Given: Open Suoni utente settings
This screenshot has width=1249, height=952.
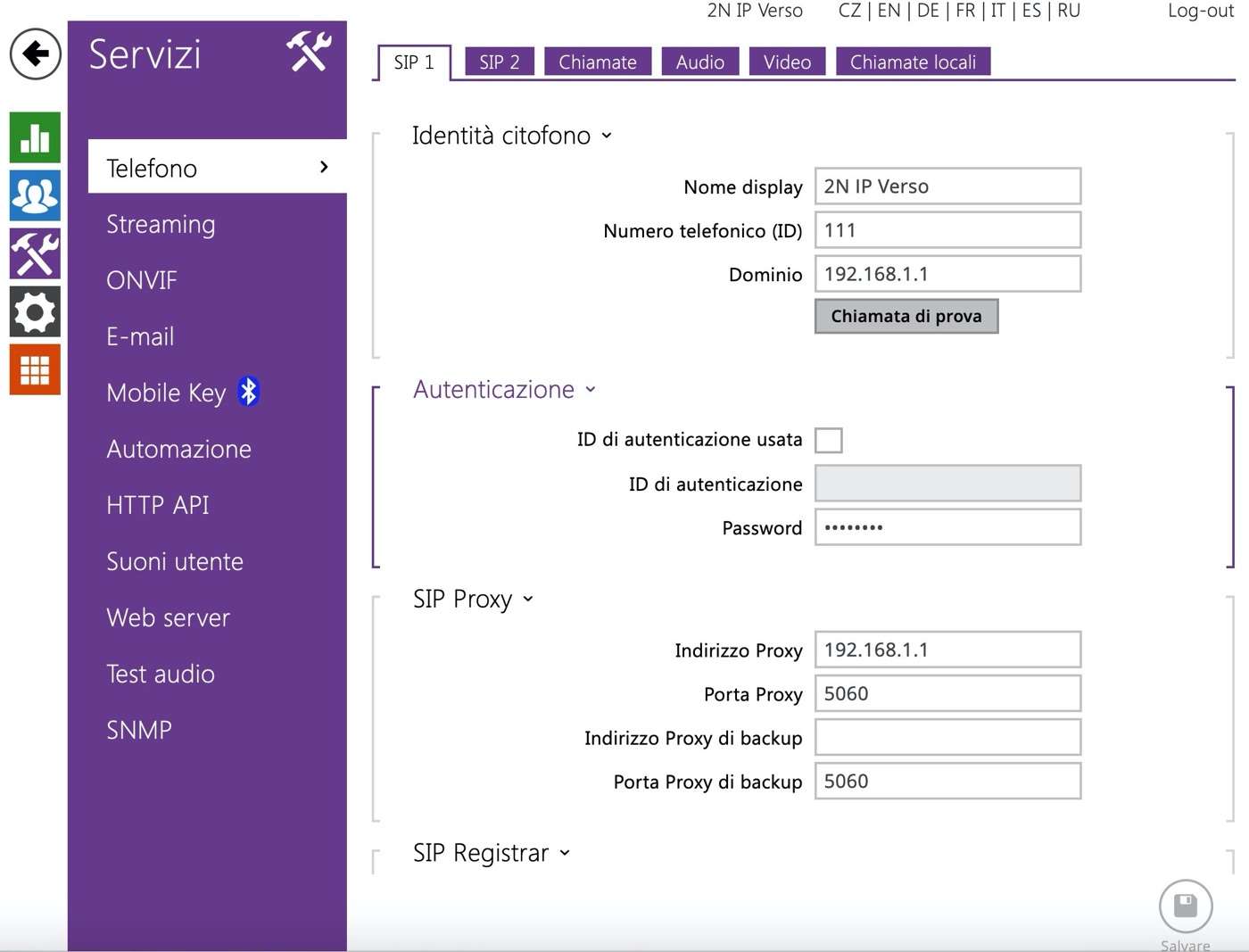Looking at the screenshot, I should 175,561.
